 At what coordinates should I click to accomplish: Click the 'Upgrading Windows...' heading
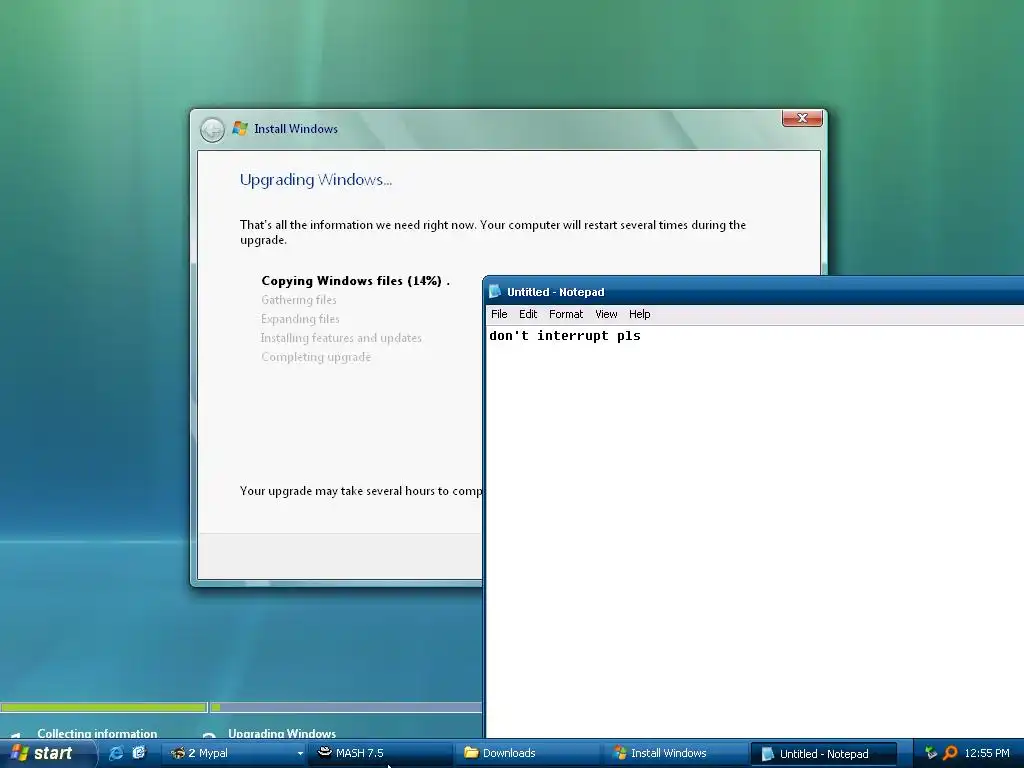315,180
